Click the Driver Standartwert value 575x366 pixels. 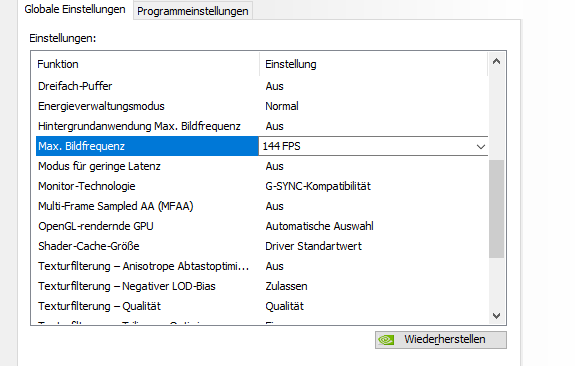tap(314, 246)
